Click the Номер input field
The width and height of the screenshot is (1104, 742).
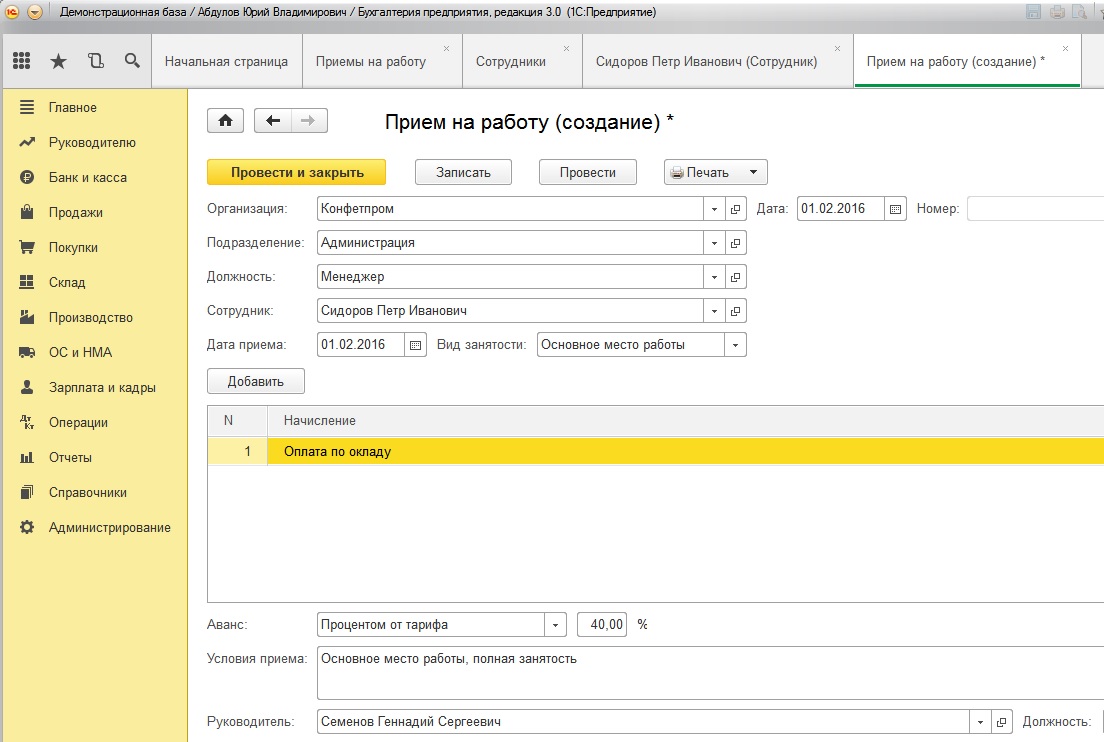[1035, 209]
